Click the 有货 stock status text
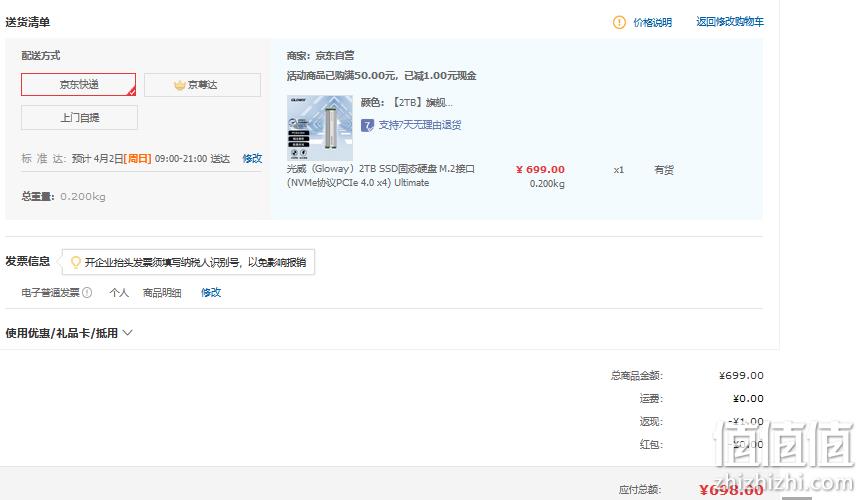This screenshot has width=863, height=500. click(664, 170)
